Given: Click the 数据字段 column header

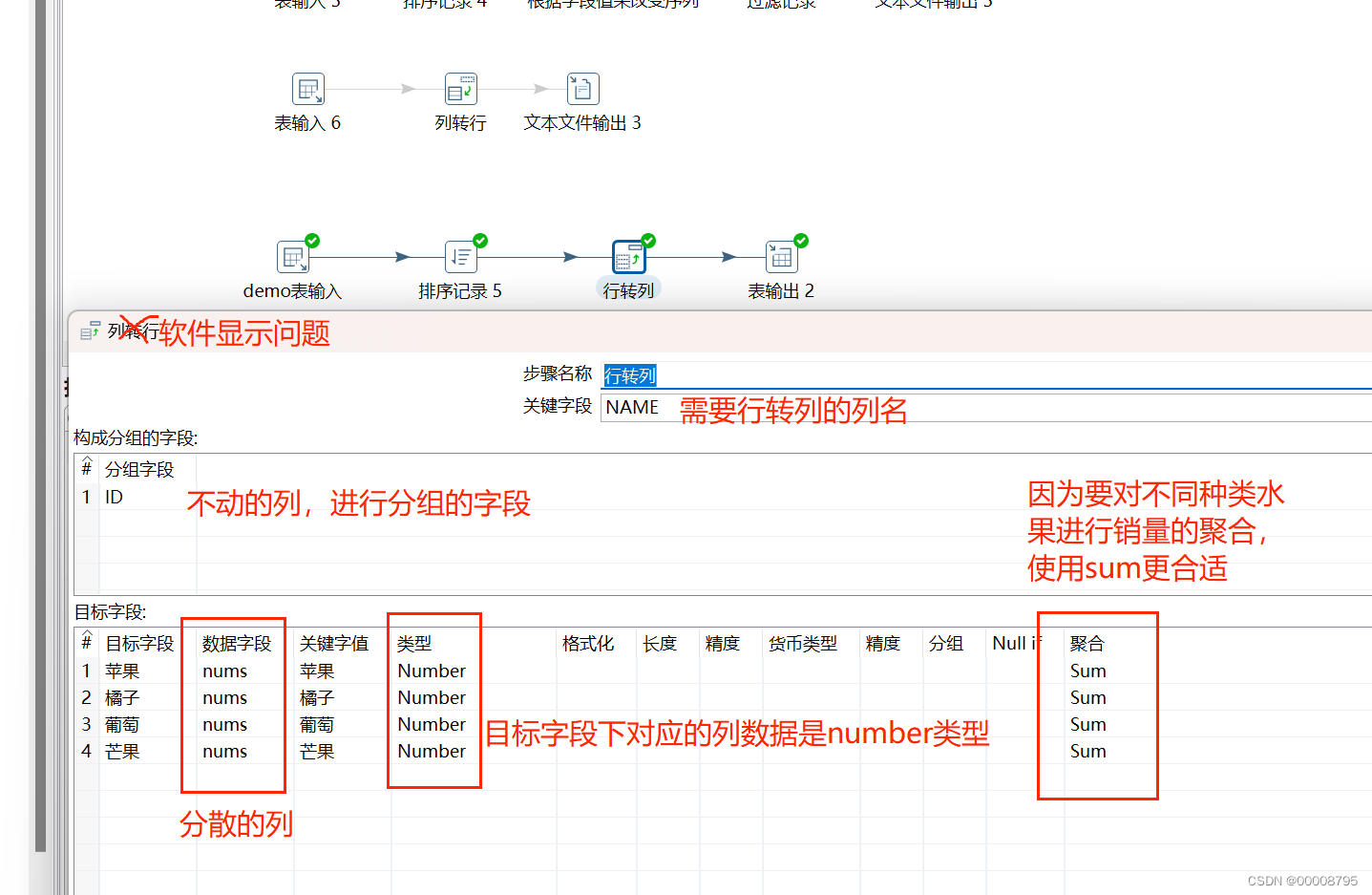Looking at the screenshot, I should click(x=237, y=644).
